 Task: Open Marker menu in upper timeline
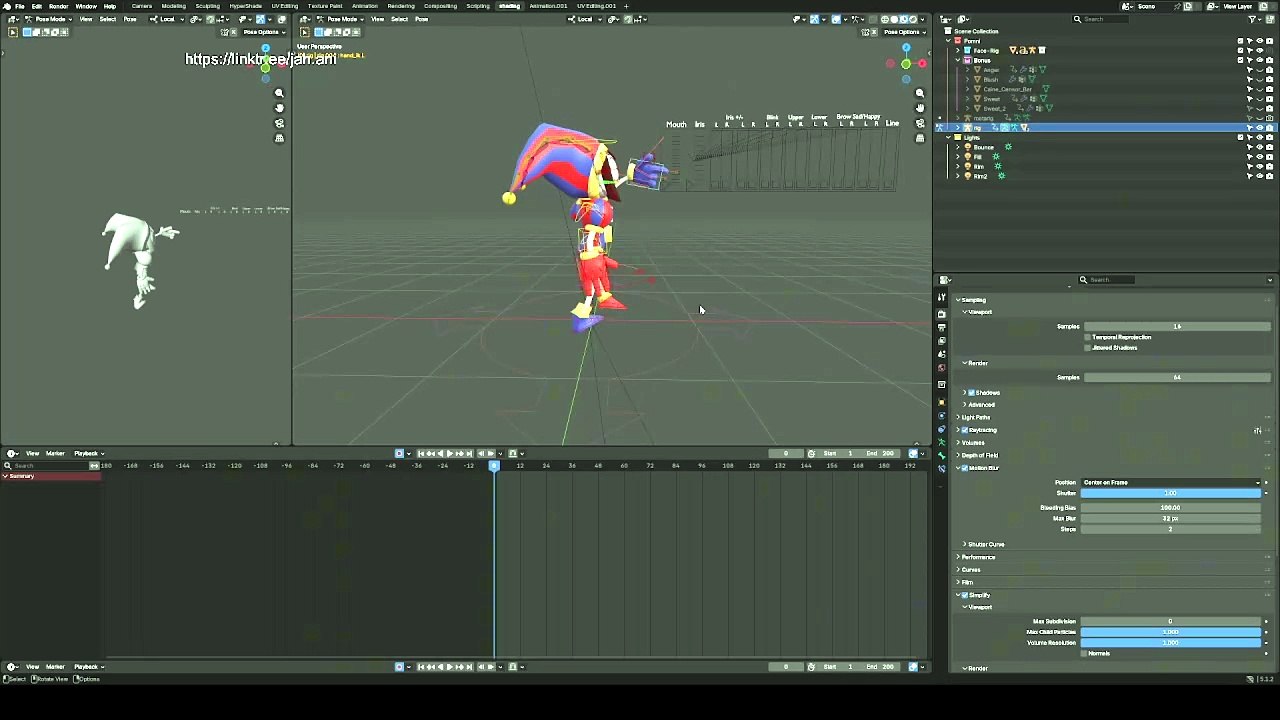tap(55, 454)
